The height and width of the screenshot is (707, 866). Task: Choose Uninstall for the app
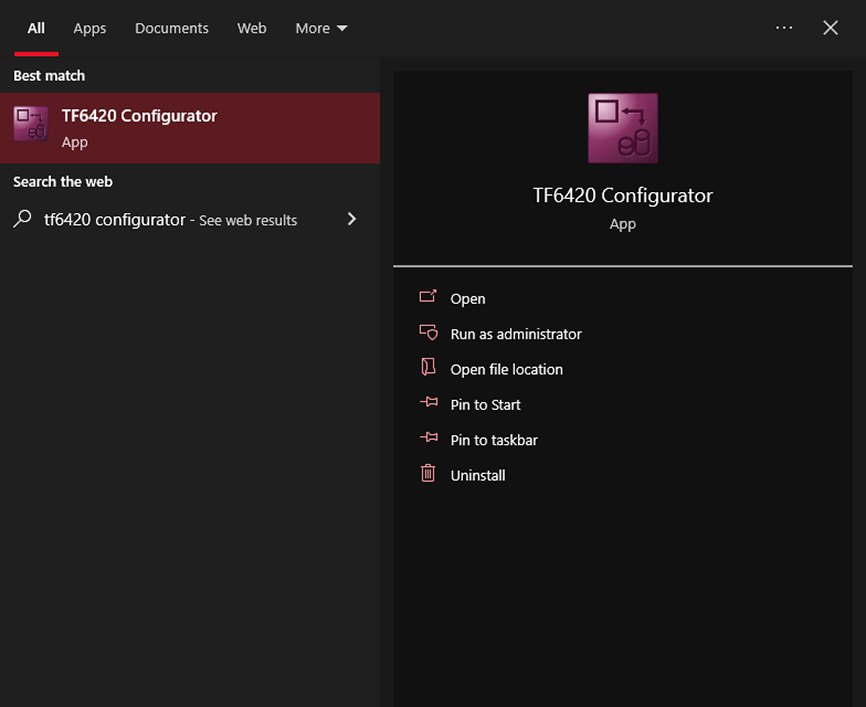point(478,476)
